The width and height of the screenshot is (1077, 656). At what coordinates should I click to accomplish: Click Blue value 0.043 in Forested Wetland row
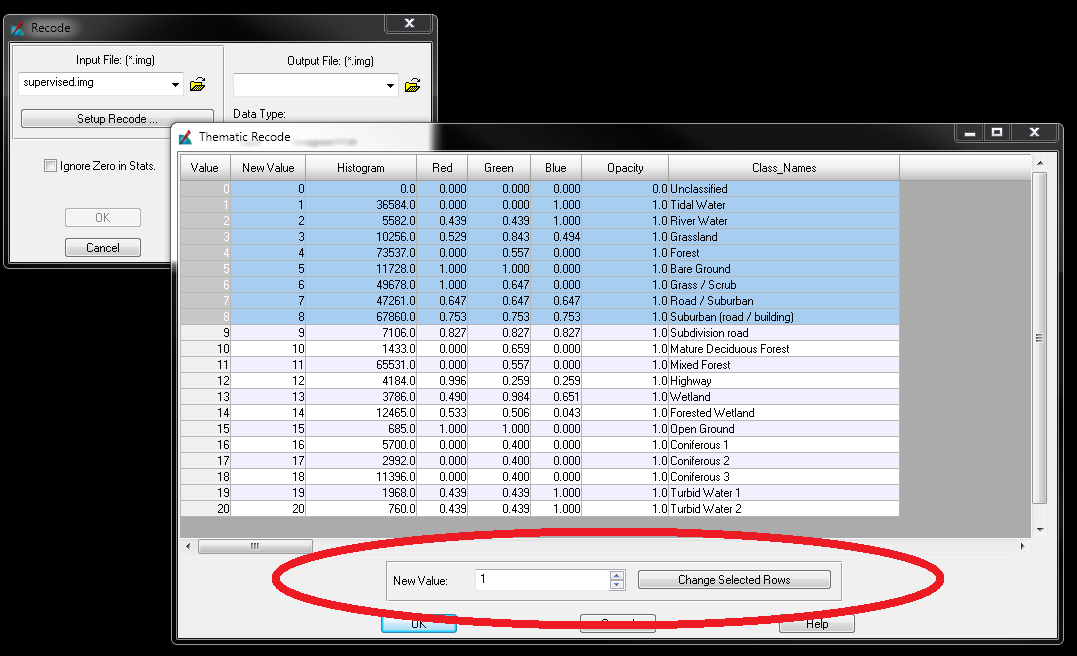(x=556, y=413)
